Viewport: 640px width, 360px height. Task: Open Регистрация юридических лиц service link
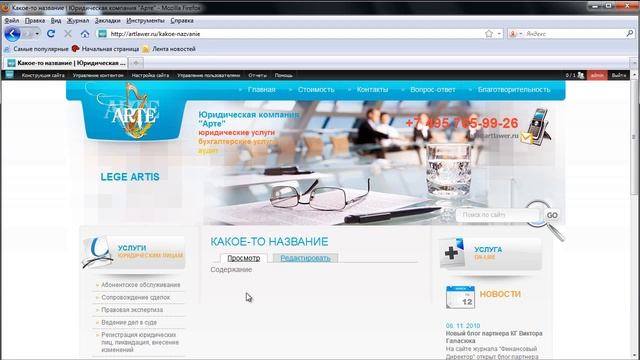(x=140, y=342)
